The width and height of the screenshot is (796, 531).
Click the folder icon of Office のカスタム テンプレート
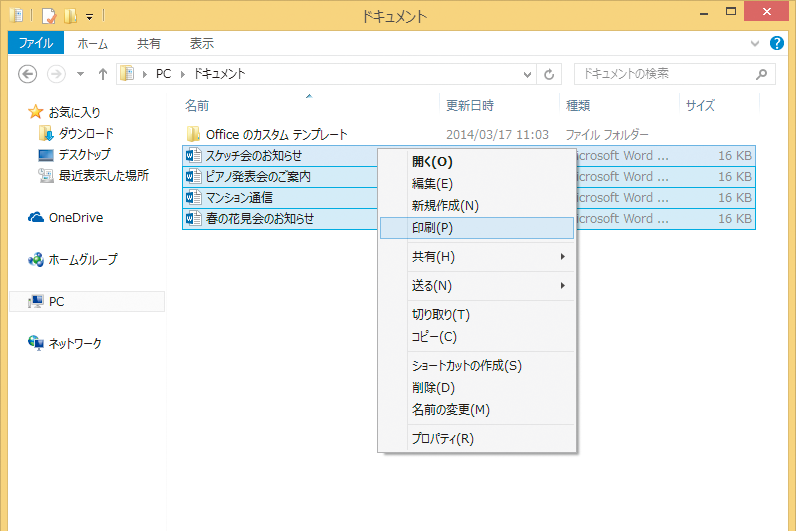193,134
